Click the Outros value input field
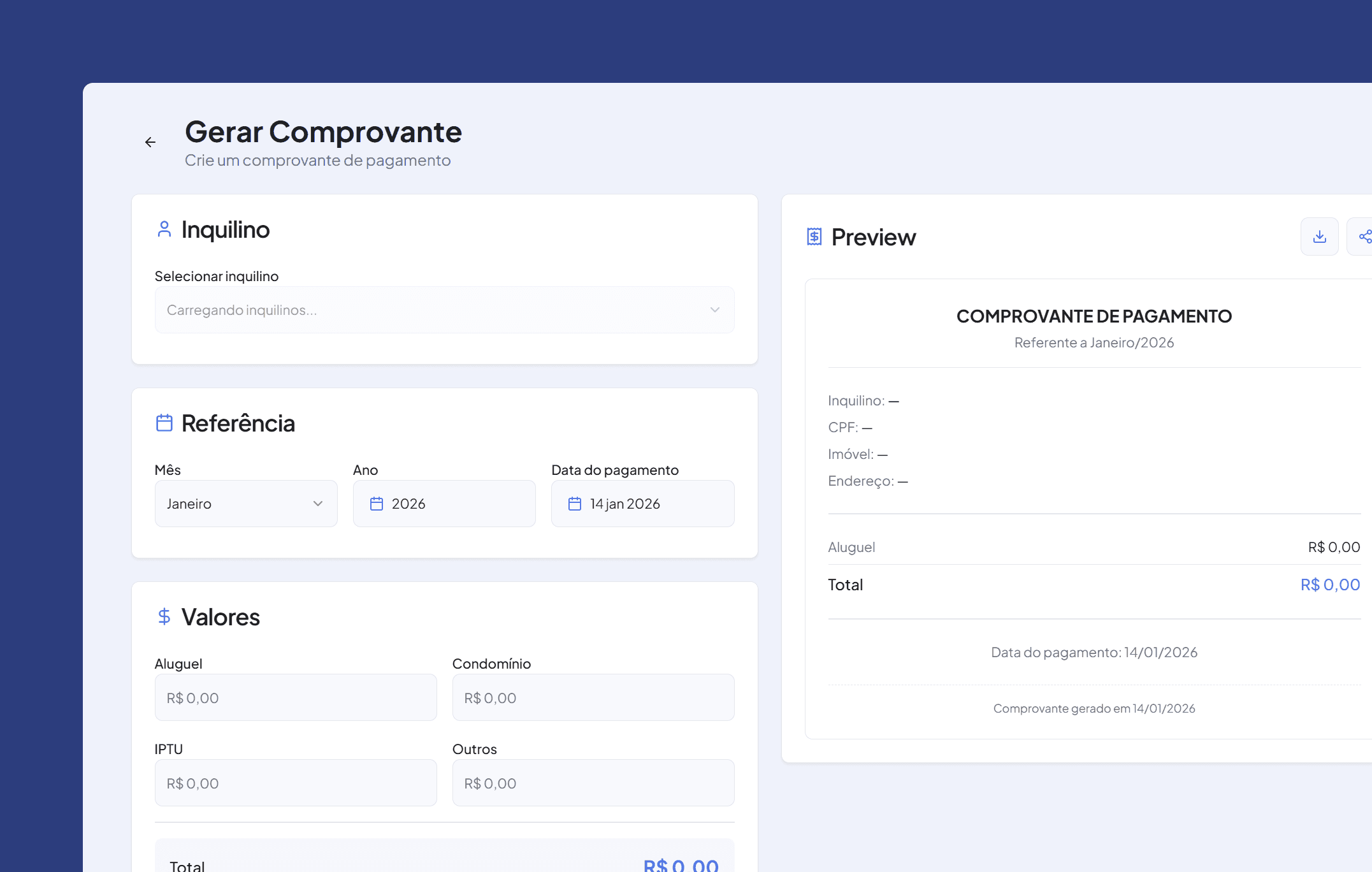 tap(593, 783)
